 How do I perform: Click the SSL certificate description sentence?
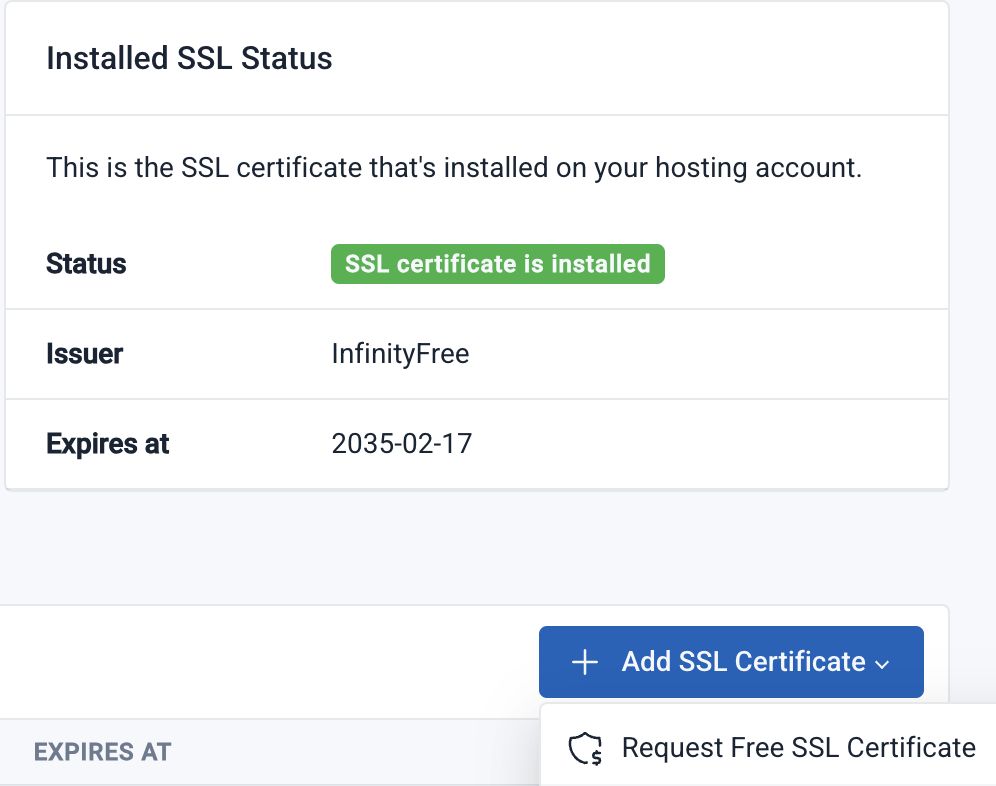coord(453,167)
